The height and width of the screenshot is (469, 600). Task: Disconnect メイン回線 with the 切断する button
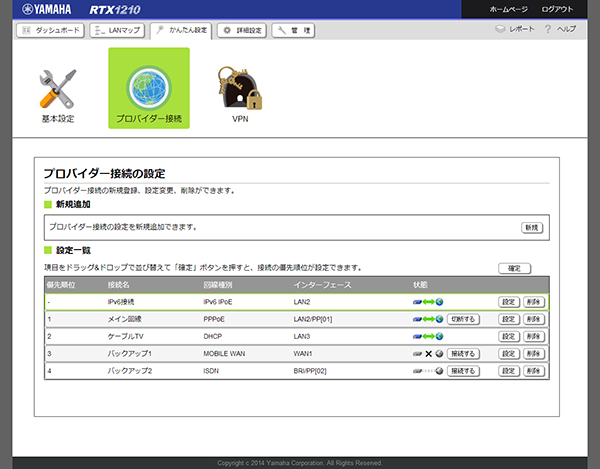coord(469,319)
